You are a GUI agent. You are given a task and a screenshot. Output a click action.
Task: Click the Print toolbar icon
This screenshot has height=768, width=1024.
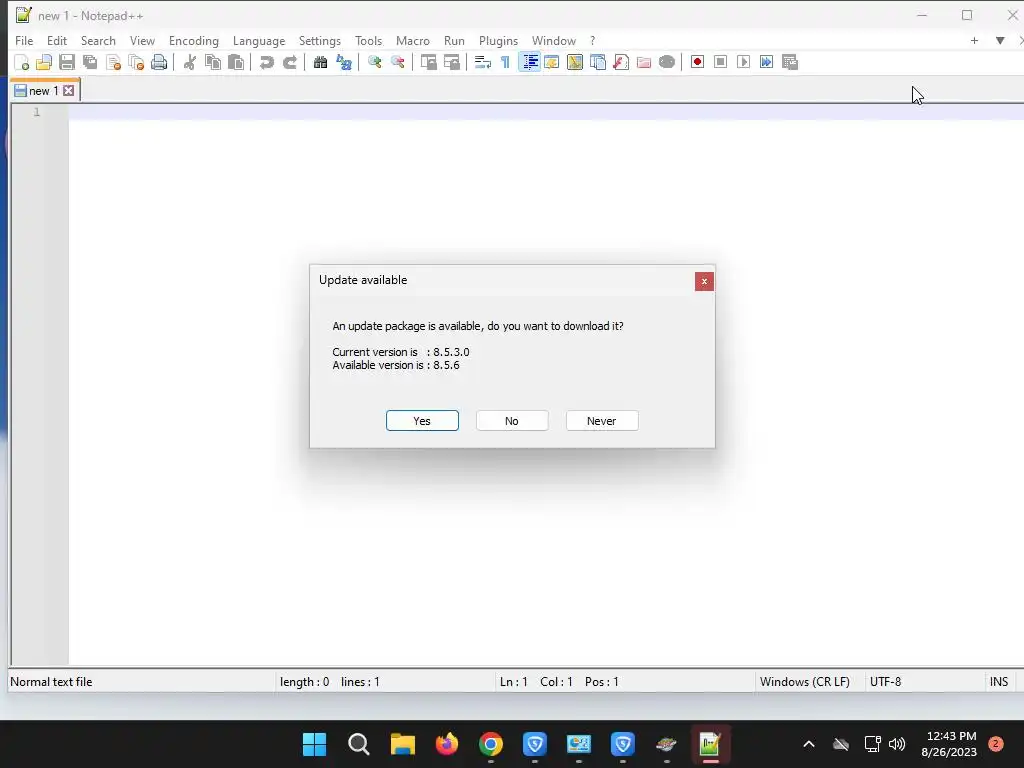(x=159, y=62)
